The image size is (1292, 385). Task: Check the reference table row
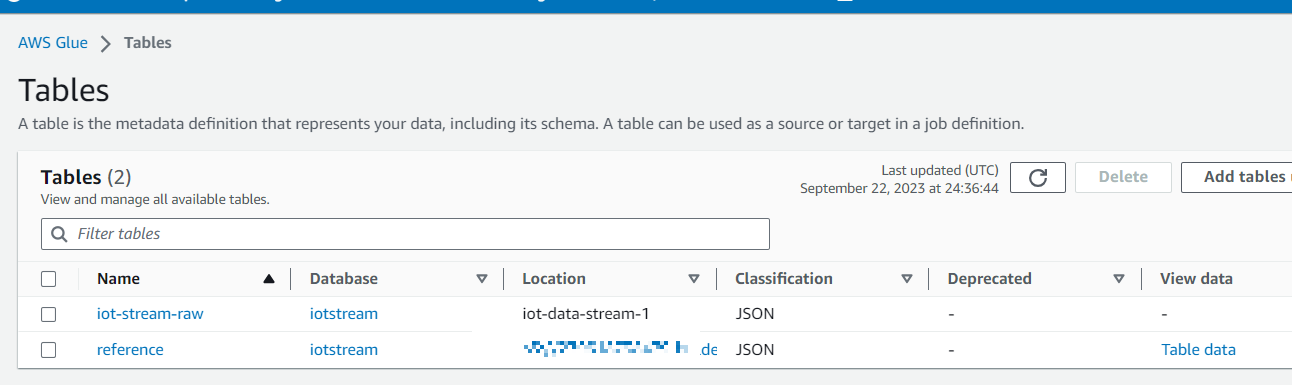coord(49,350)
